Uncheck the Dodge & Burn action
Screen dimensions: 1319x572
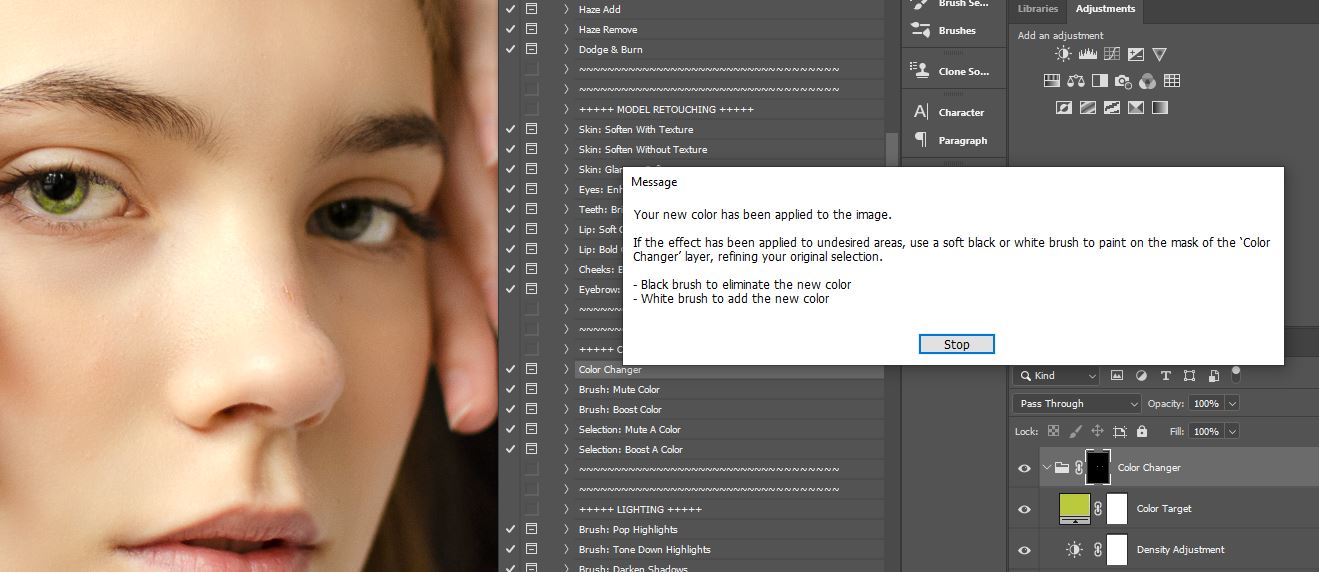coord(511,49)
